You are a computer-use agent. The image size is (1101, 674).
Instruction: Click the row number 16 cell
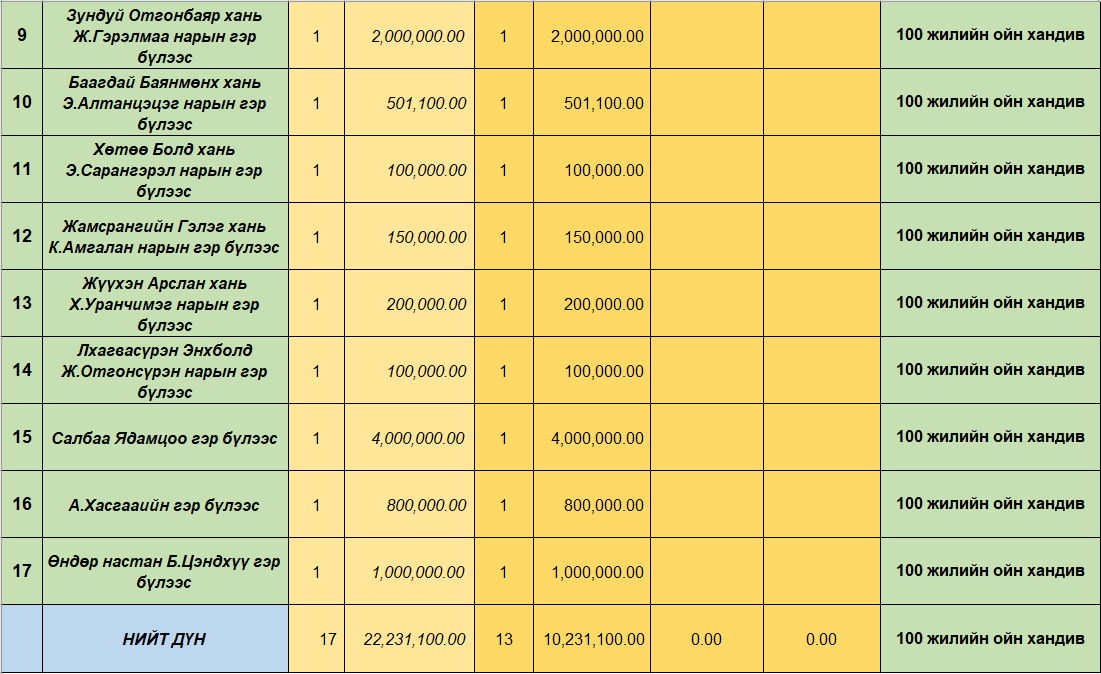click(x=21, y=504)
